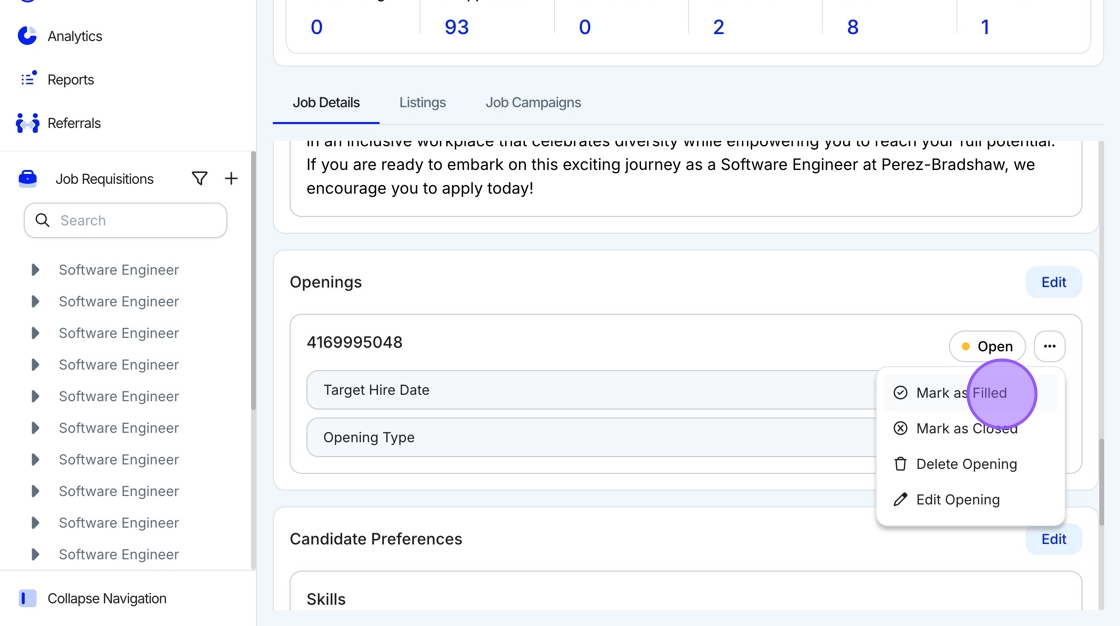Viewport: 1120px width, 626px height.
Task: Click the checkmark icon beside Mark as Filled
Action: [900, 392]
